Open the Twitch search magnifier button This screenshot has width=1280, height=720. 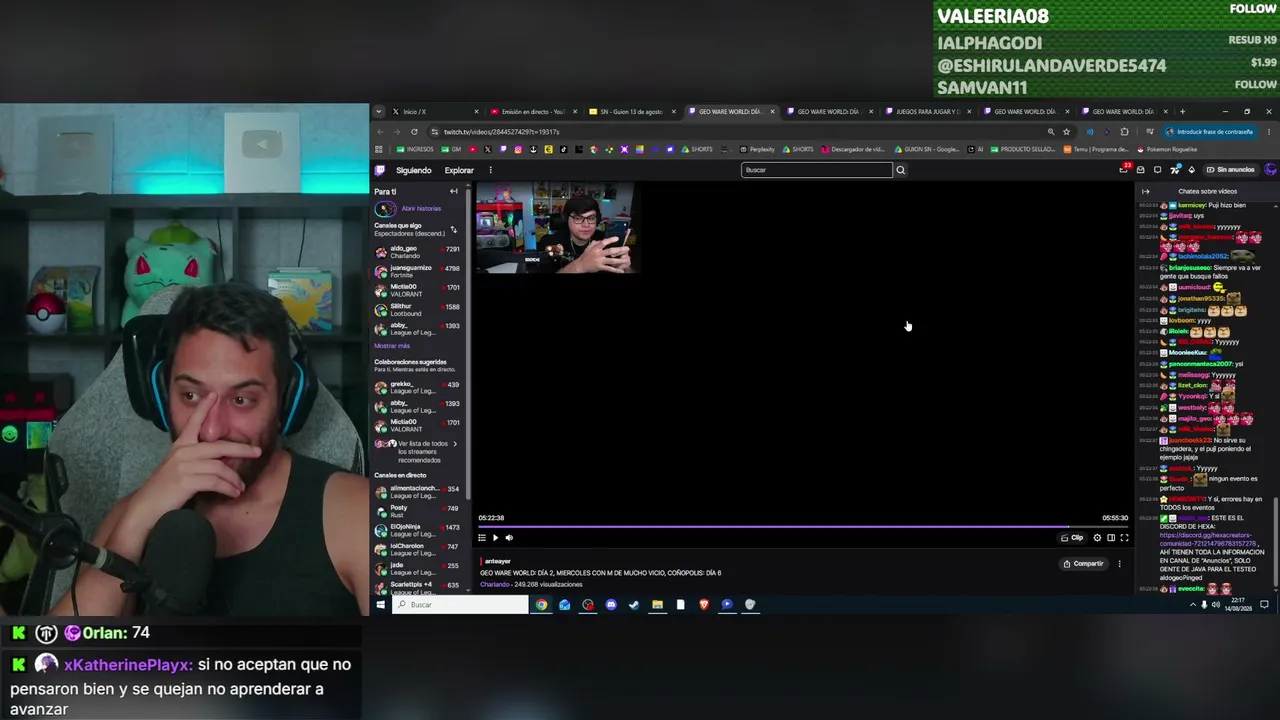900,170
